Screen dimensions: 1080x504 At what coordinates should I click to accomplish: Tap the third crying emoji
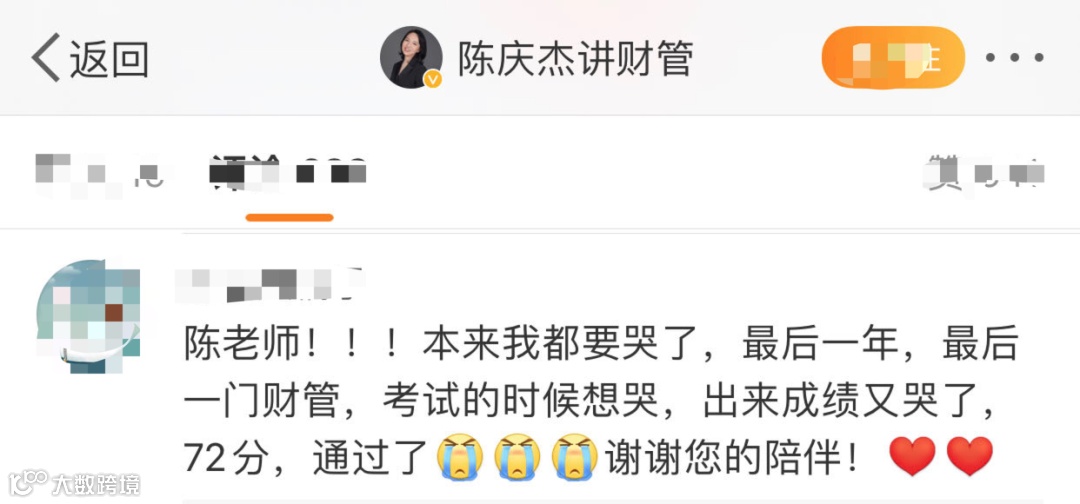click(x=574, y=456)
